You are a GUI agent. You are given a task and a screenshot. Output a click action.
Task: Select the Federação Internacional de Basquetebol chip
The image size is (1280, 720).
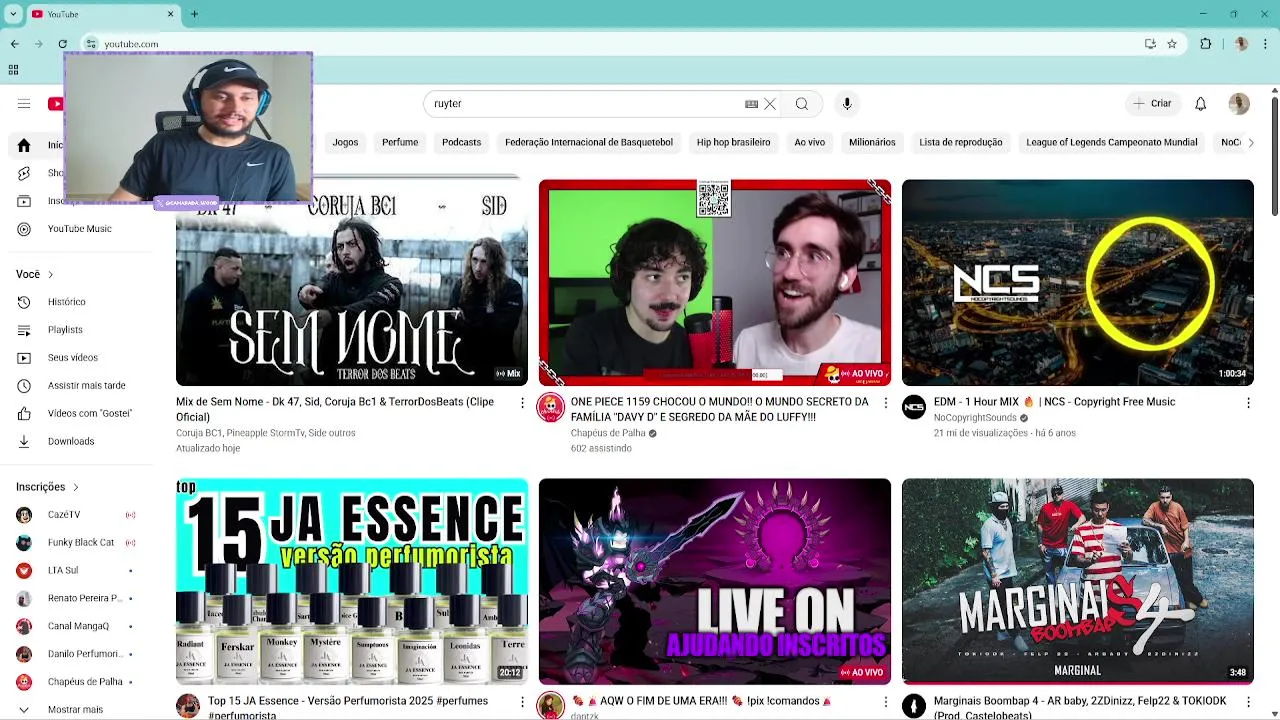pos(589,143)
